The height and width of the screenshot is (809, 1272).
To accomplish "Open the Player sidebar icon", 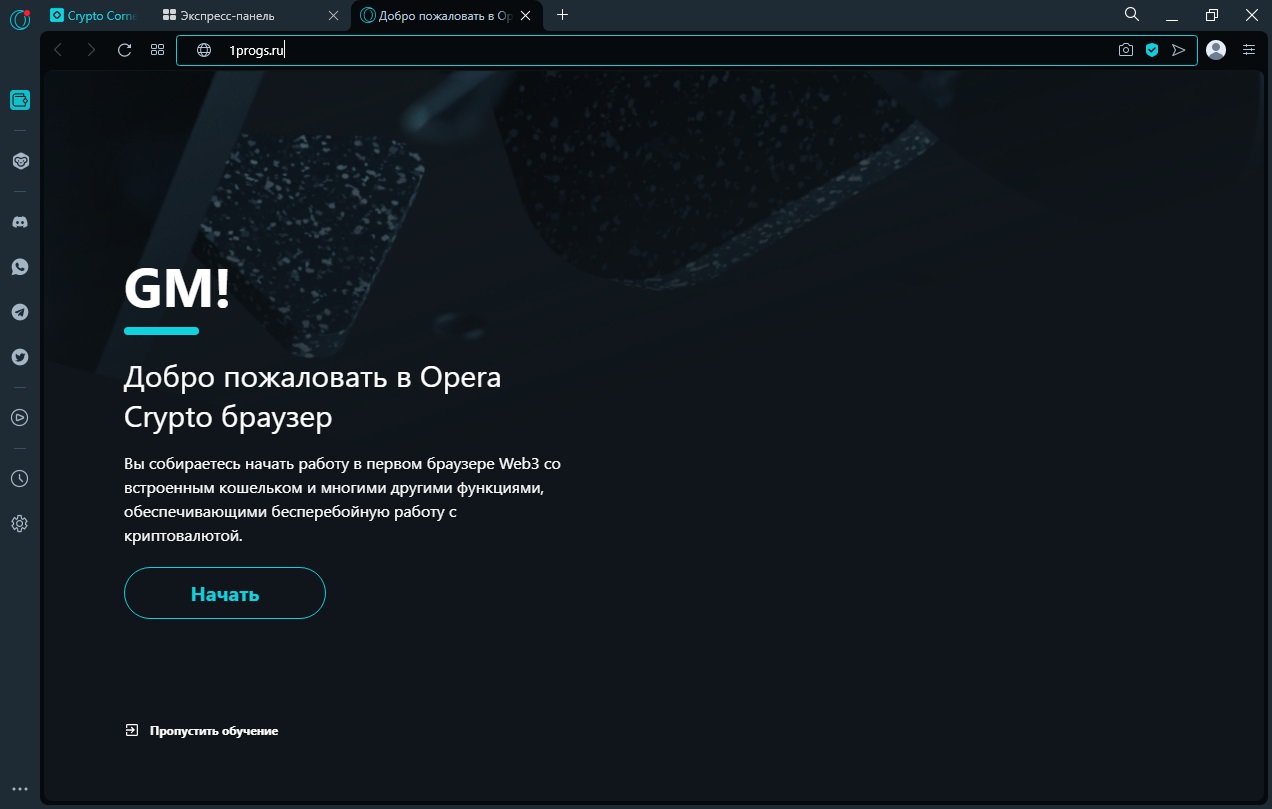I will (20, 418).
